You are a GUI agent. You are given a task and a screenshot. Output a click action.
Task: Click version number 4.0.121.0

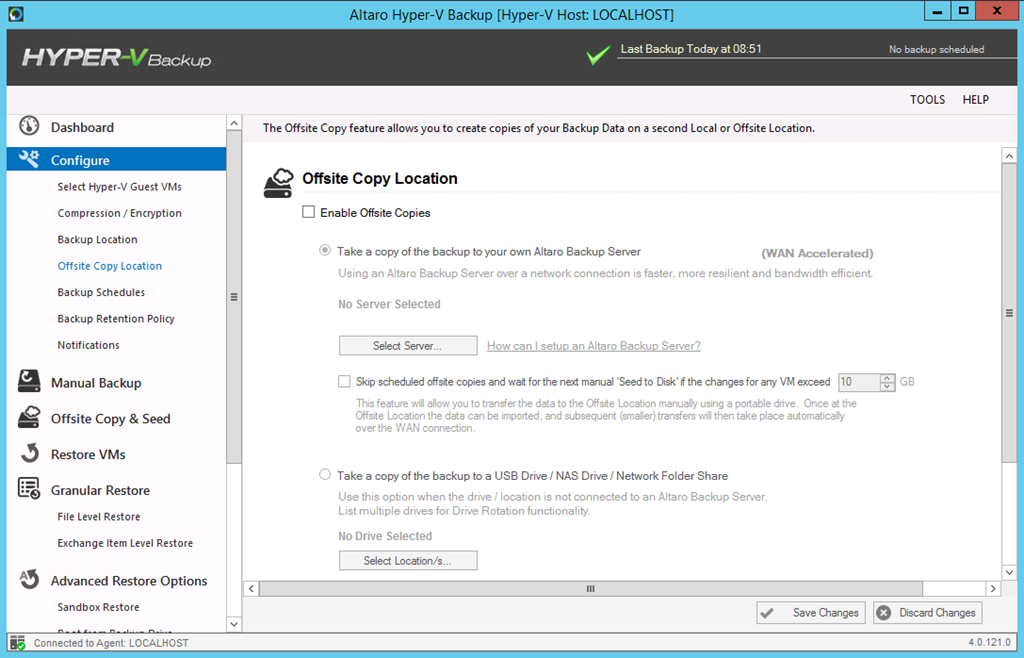pyautogui.click(x=989, y=642)
